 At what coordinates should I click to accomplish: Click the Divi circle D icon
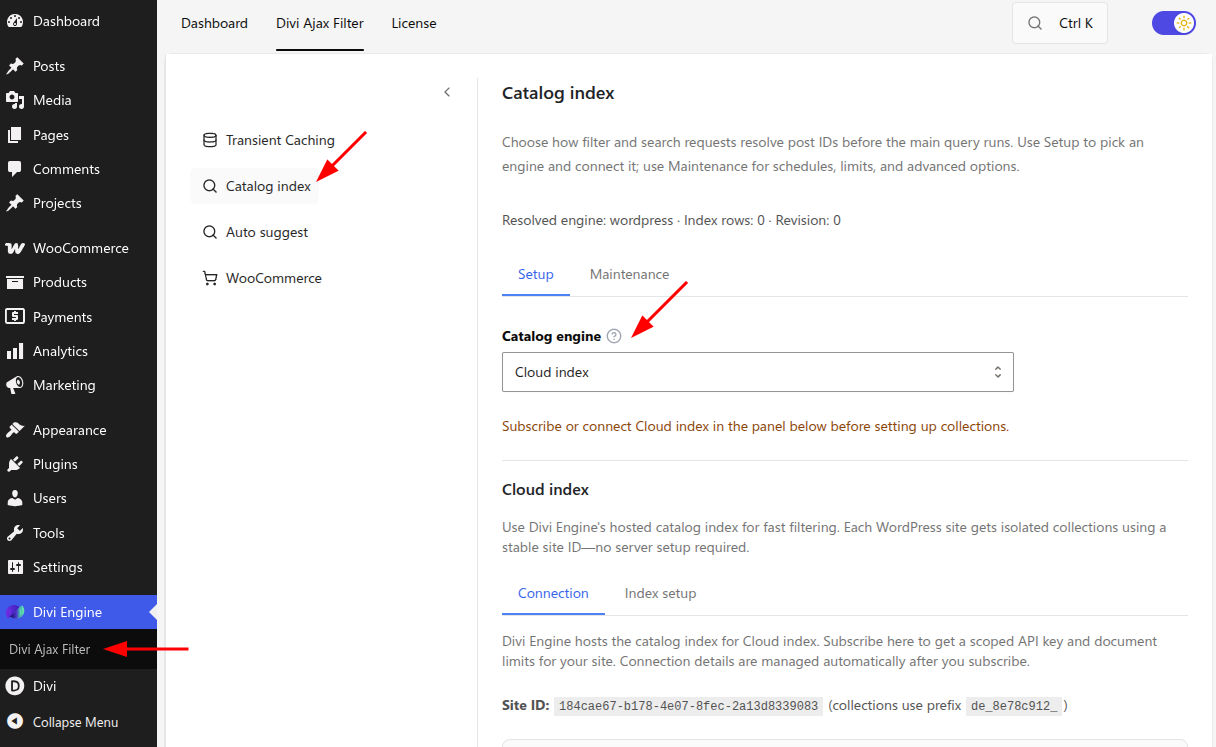(15, 686)
